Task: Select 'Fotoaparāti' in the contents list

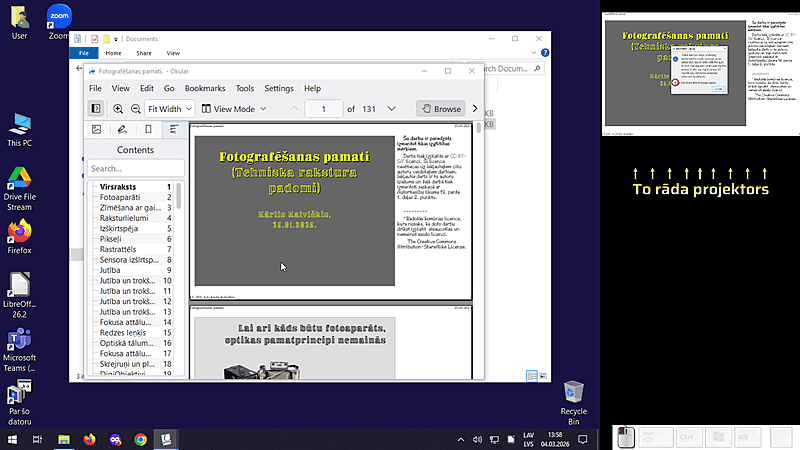Action: [x=120, y=198]
